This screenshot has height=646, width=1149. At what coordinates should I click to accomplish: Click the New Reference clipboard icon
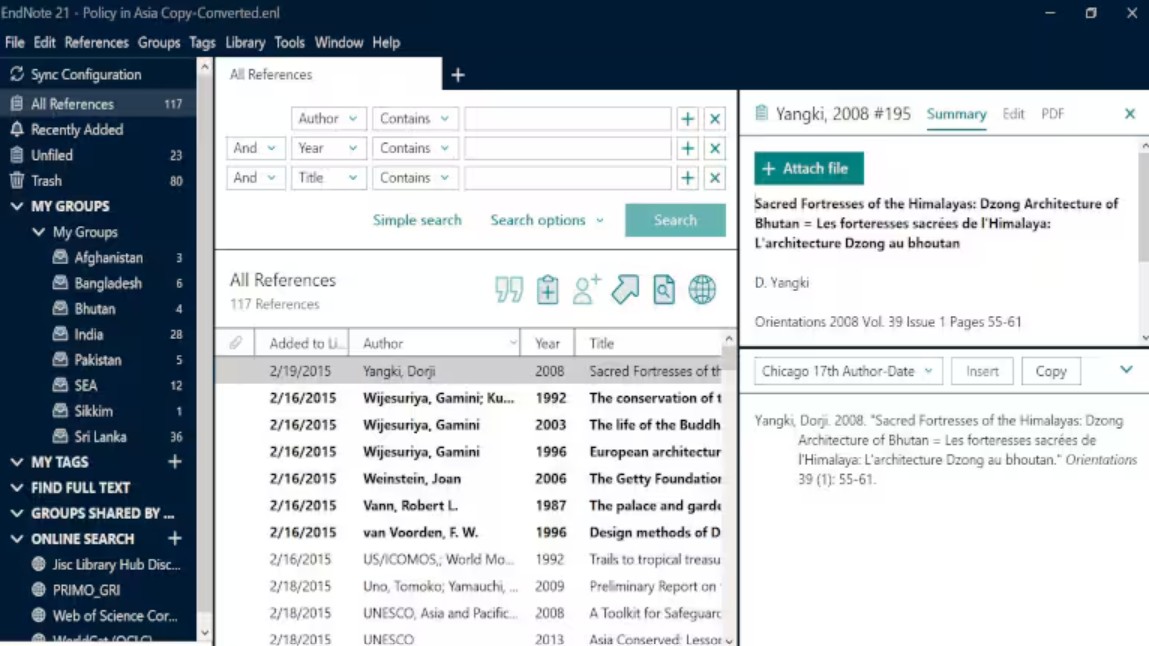547,290
